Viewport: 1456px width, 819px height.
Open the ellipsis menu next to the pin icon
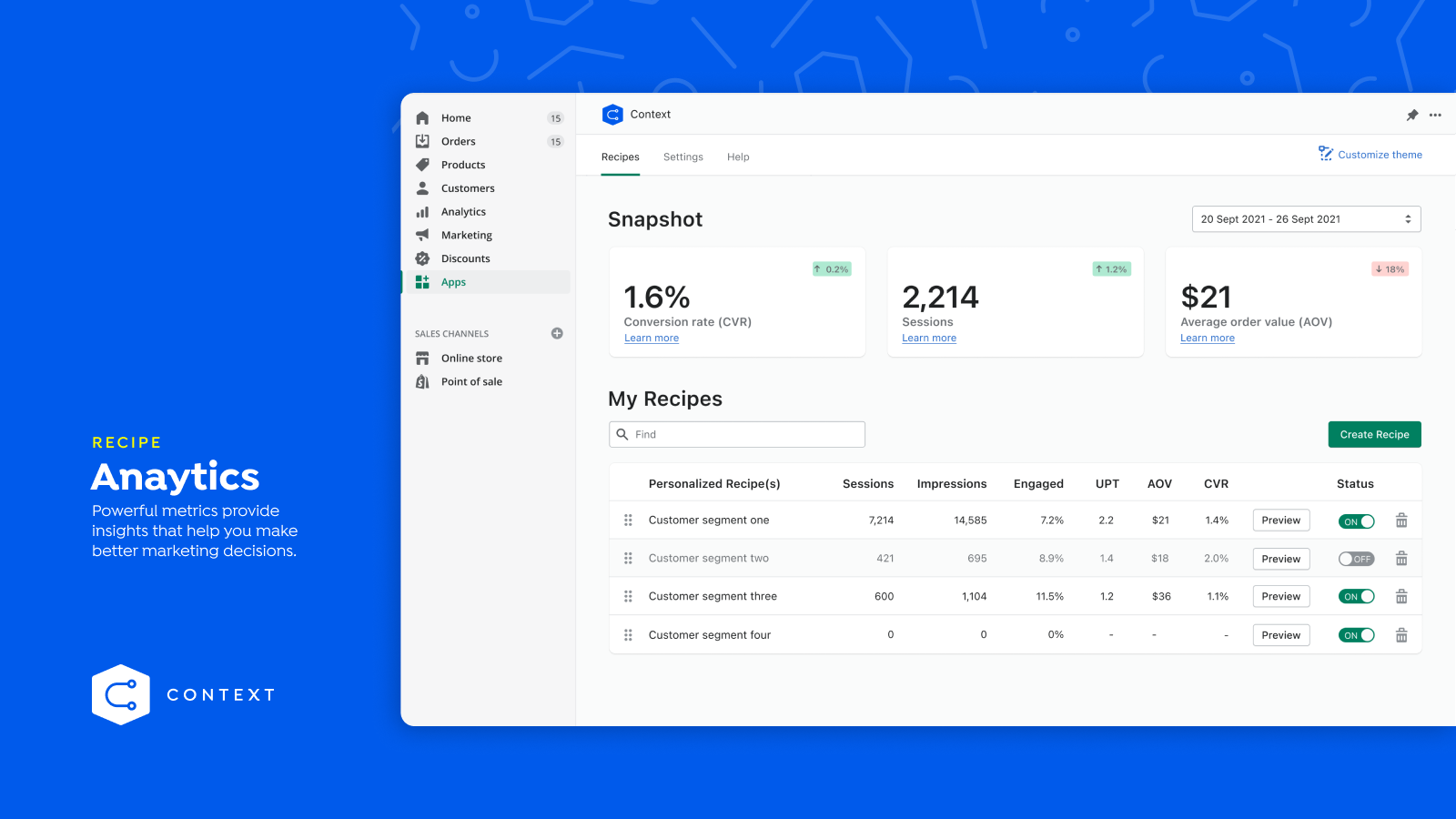tap(1436, 115)
